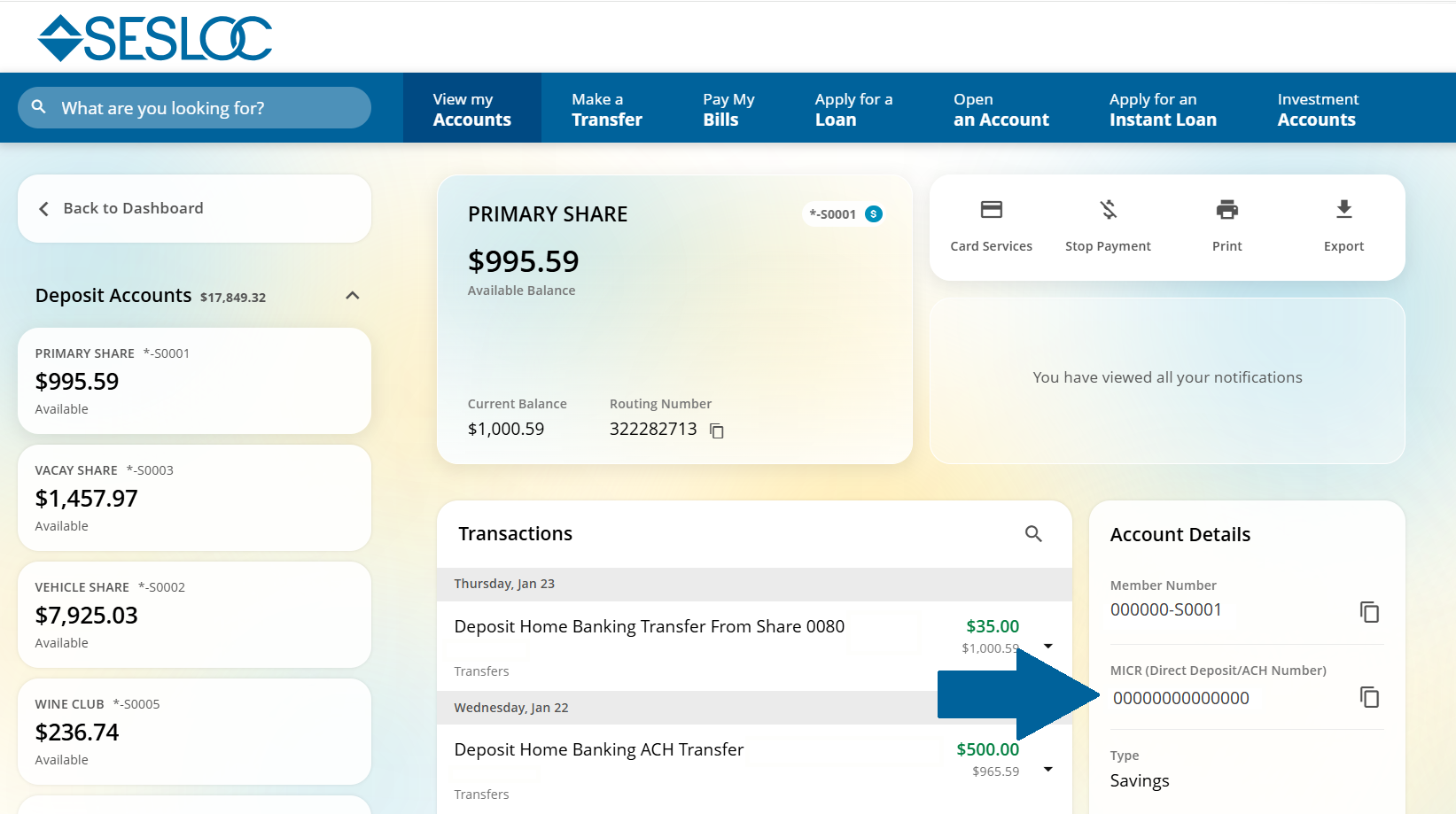This screenshot has width=1456, height=814.
Task: Go Back to Dashboard
Action: tap(133, 208)
